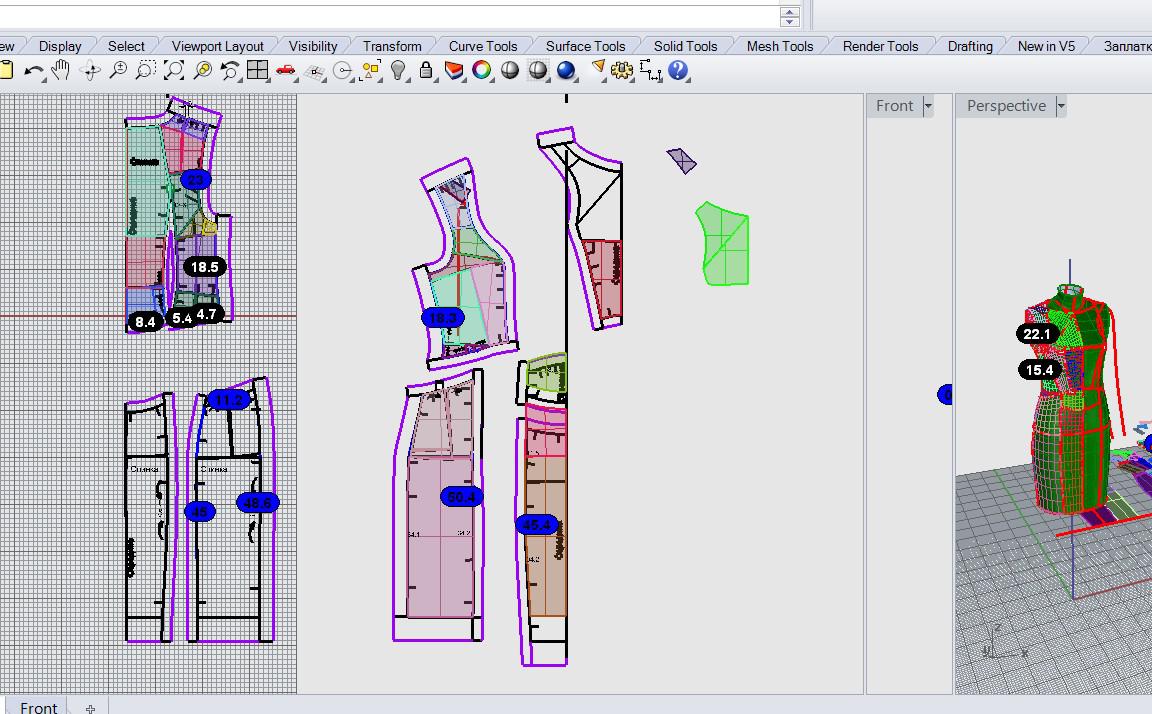Open Help with the question mark icon
This screenshot has height=714, width=1152.
(x=679, y=71)
